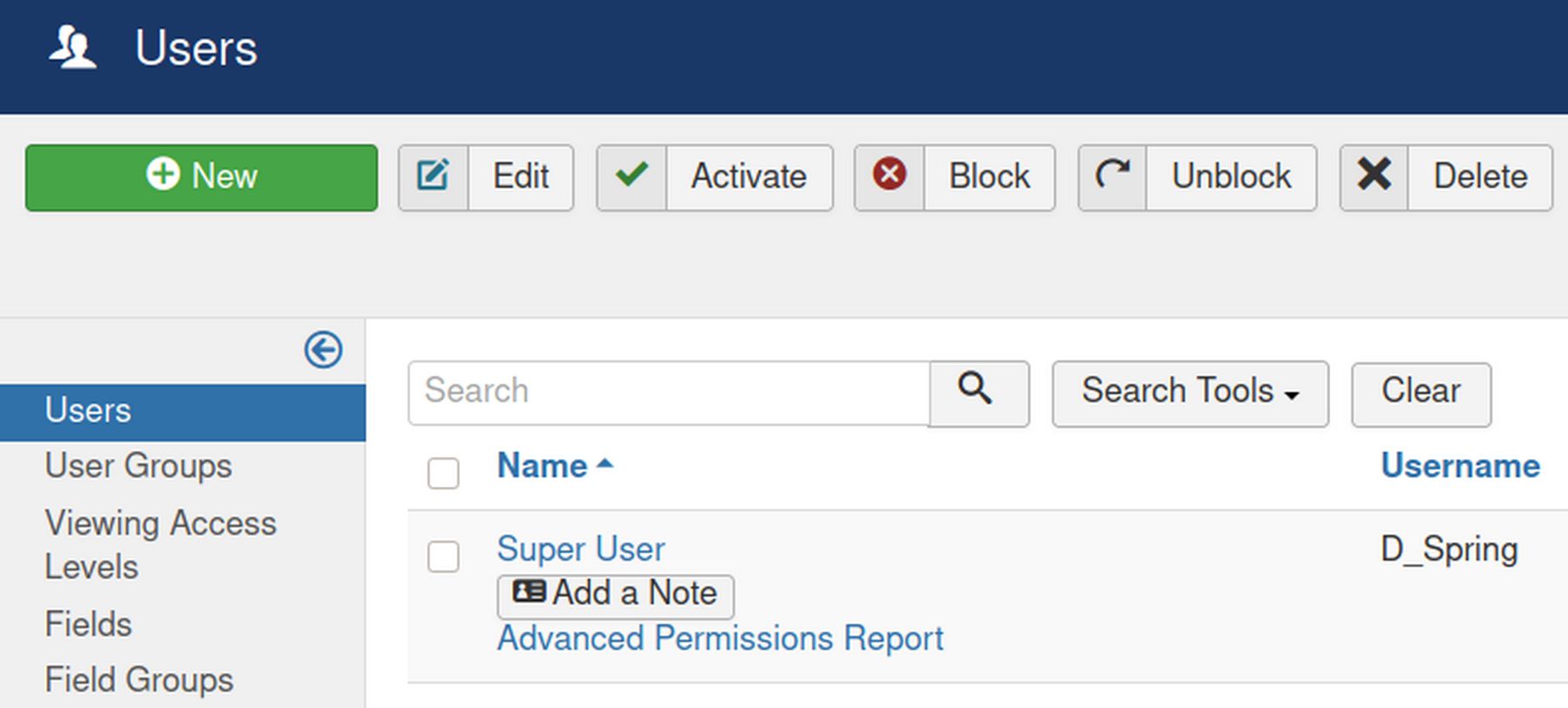The image size is (1568, 708).
Task: Click the Users icon in the header
Action: pos(72,48)
